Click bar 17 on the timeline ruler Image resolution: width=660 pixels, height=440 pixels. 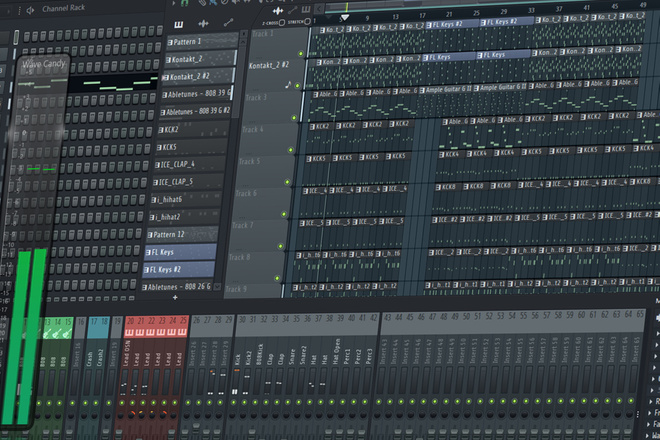point(423,16)
